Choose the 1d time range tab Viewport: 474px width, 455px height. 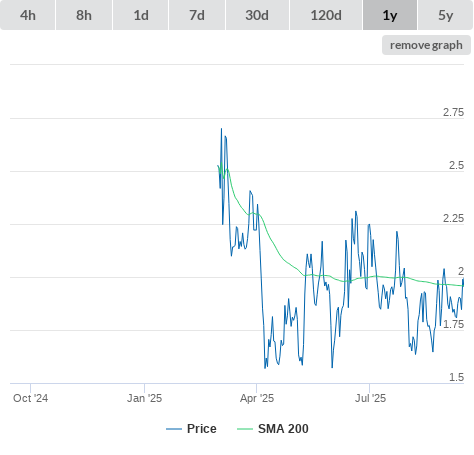141,15
